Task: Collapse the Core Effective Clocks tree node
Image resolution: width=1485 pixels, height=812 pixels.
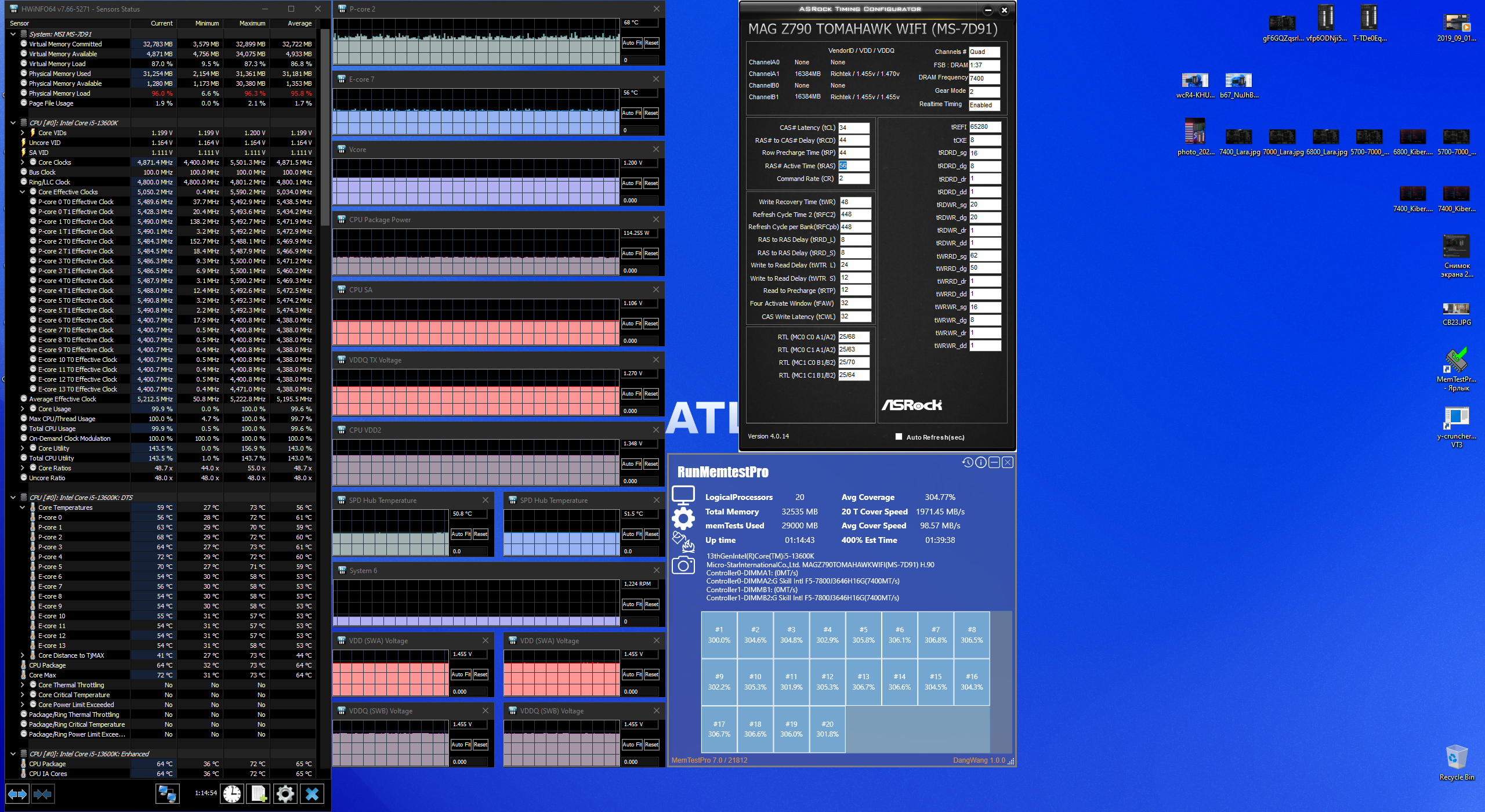Action: [23, 192]
